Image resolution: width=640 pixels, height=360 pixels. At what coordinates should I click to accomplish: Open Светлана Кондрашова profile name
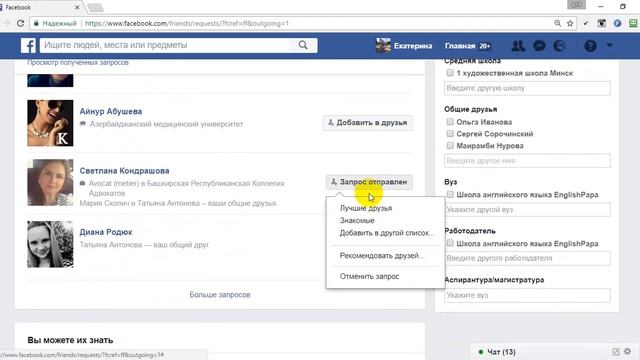pyautogui.click(x=124, y=171)
